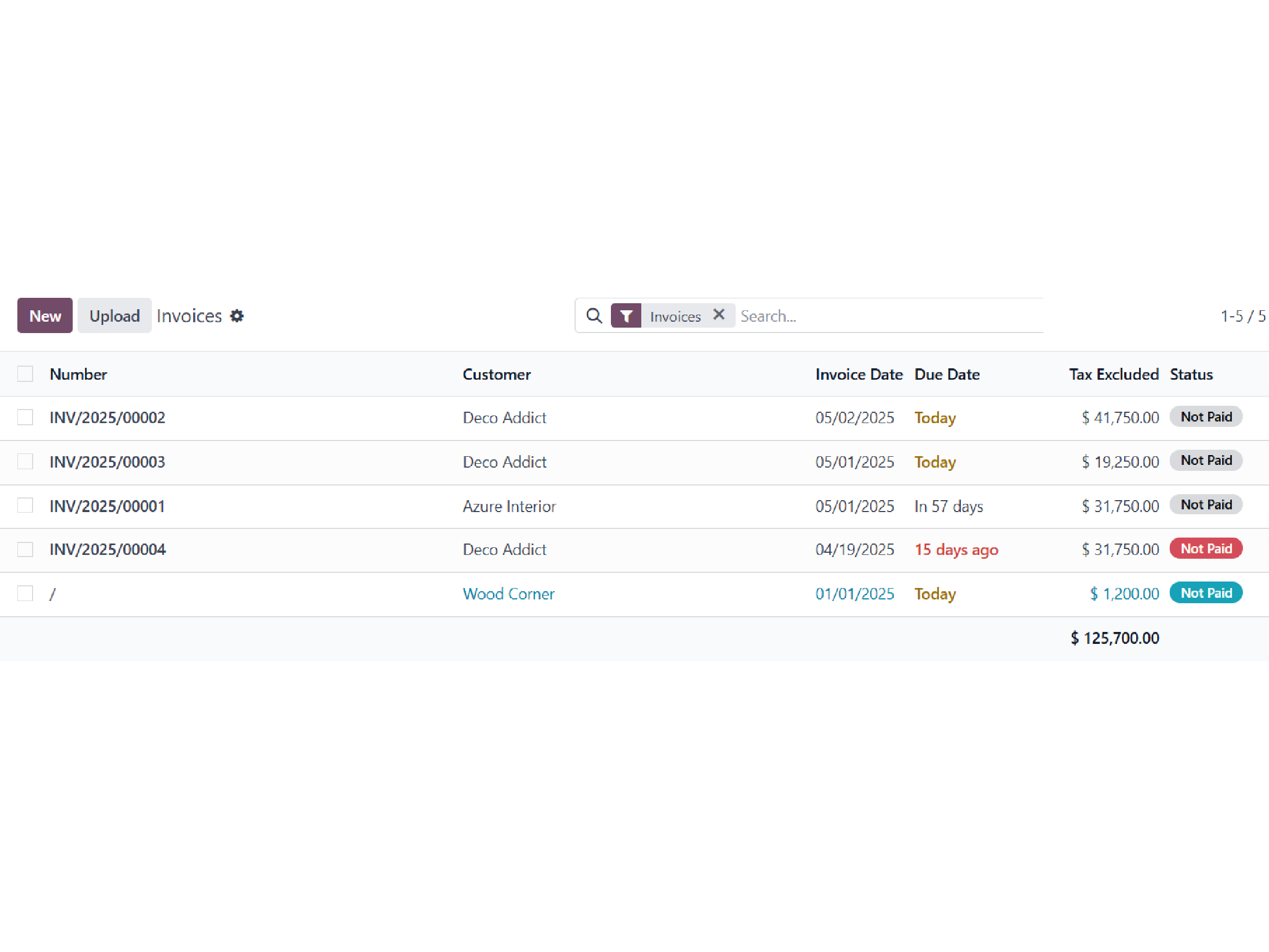Click the 1-5 / 5 pager counter
Viewport: 1269px width, 952px height.
coord(1242,316)
